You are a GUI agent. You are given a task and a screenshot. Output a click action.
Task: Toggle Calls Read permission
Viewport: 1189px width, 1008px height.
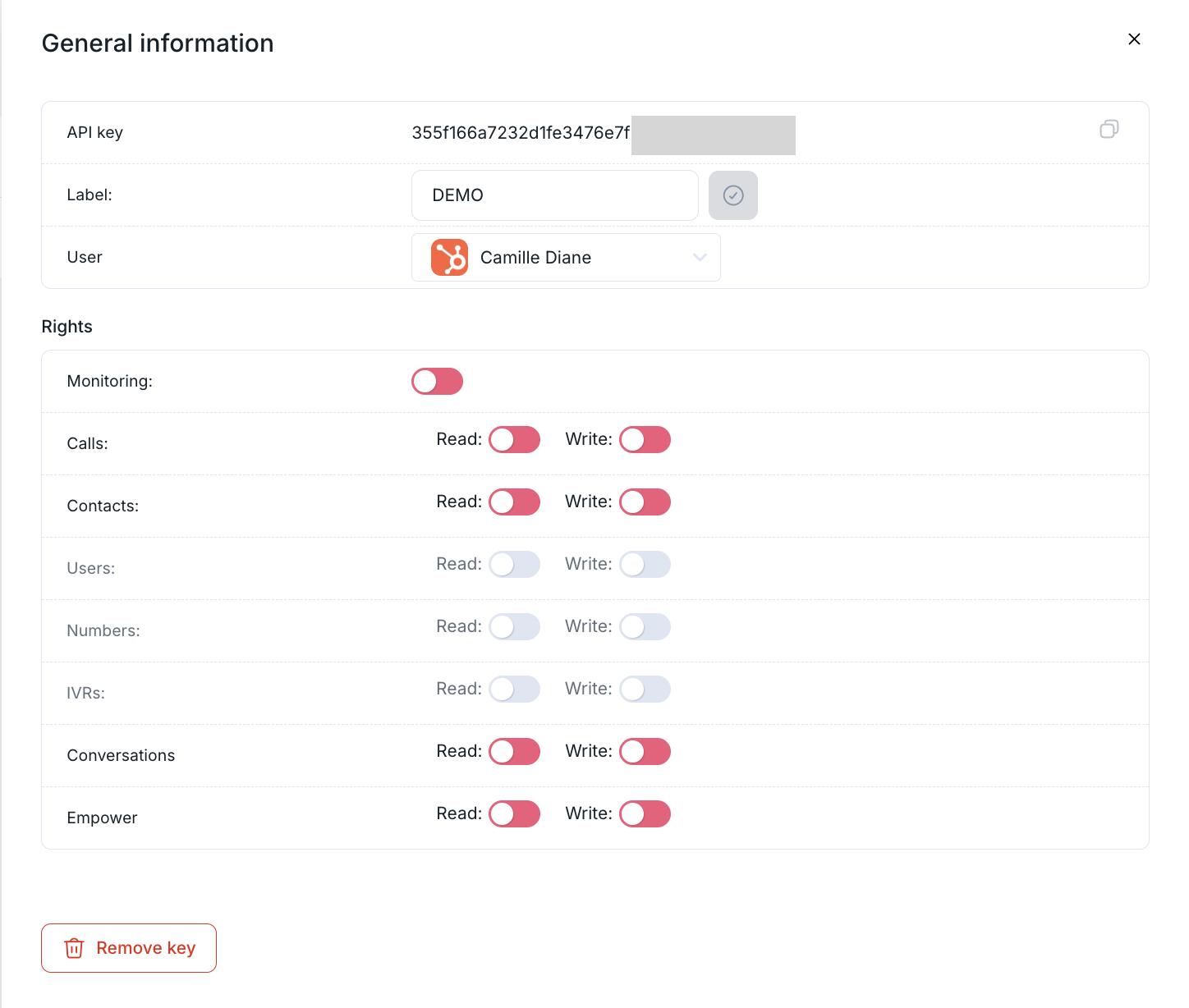pyautogui.click(x=514, y=440)
